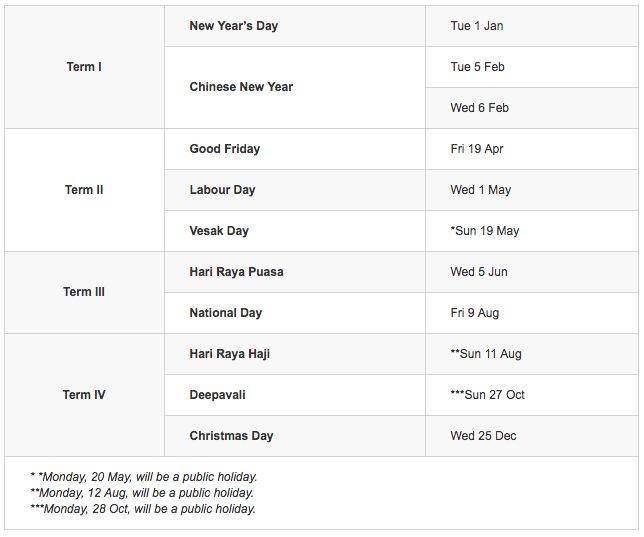
Task: Select the Term IV row header
Action: pos(84,395)
